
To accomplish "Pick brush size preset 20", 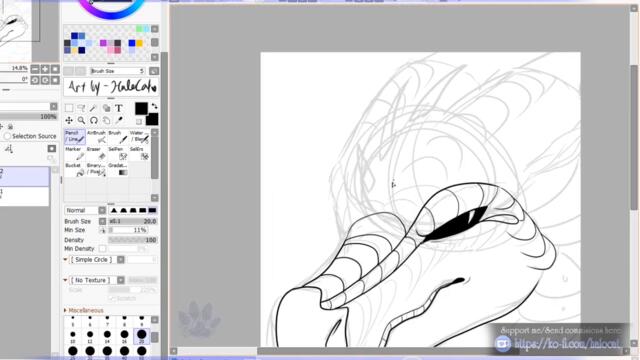I will [142, 337].
